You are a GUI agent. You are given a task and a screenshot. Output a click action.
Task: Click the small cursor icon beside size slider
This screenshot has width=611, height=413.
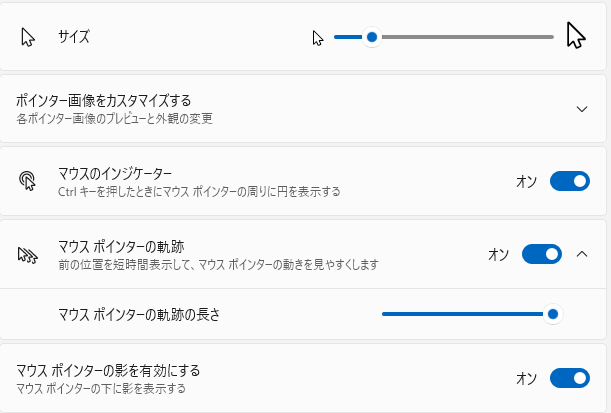tap(318, 38)
